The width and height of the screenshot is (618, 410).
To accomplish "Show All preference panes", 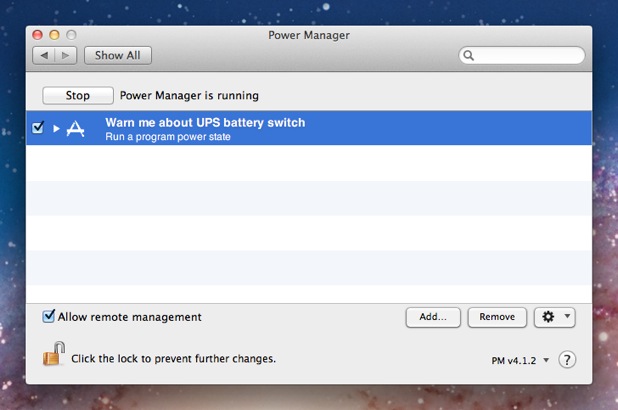I will 118,56.
